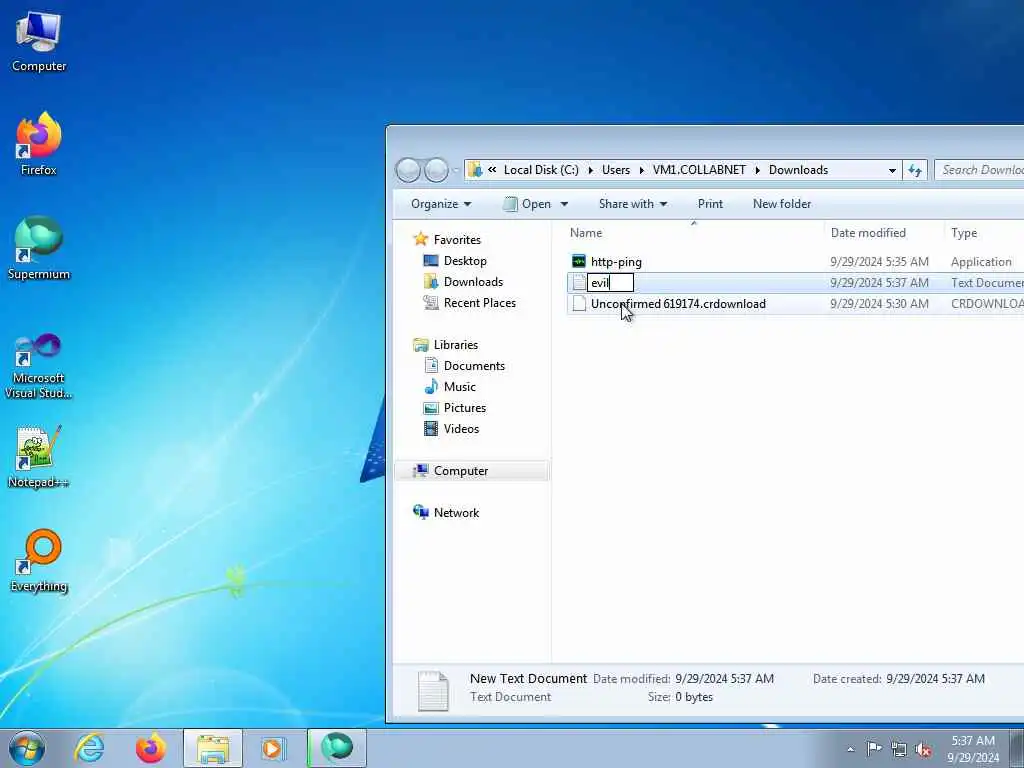Screen dimensions: 1024x768
Task: Click the CRDOWNLOAD type cell
Action: pyautogui.click(x=987, y=304)
